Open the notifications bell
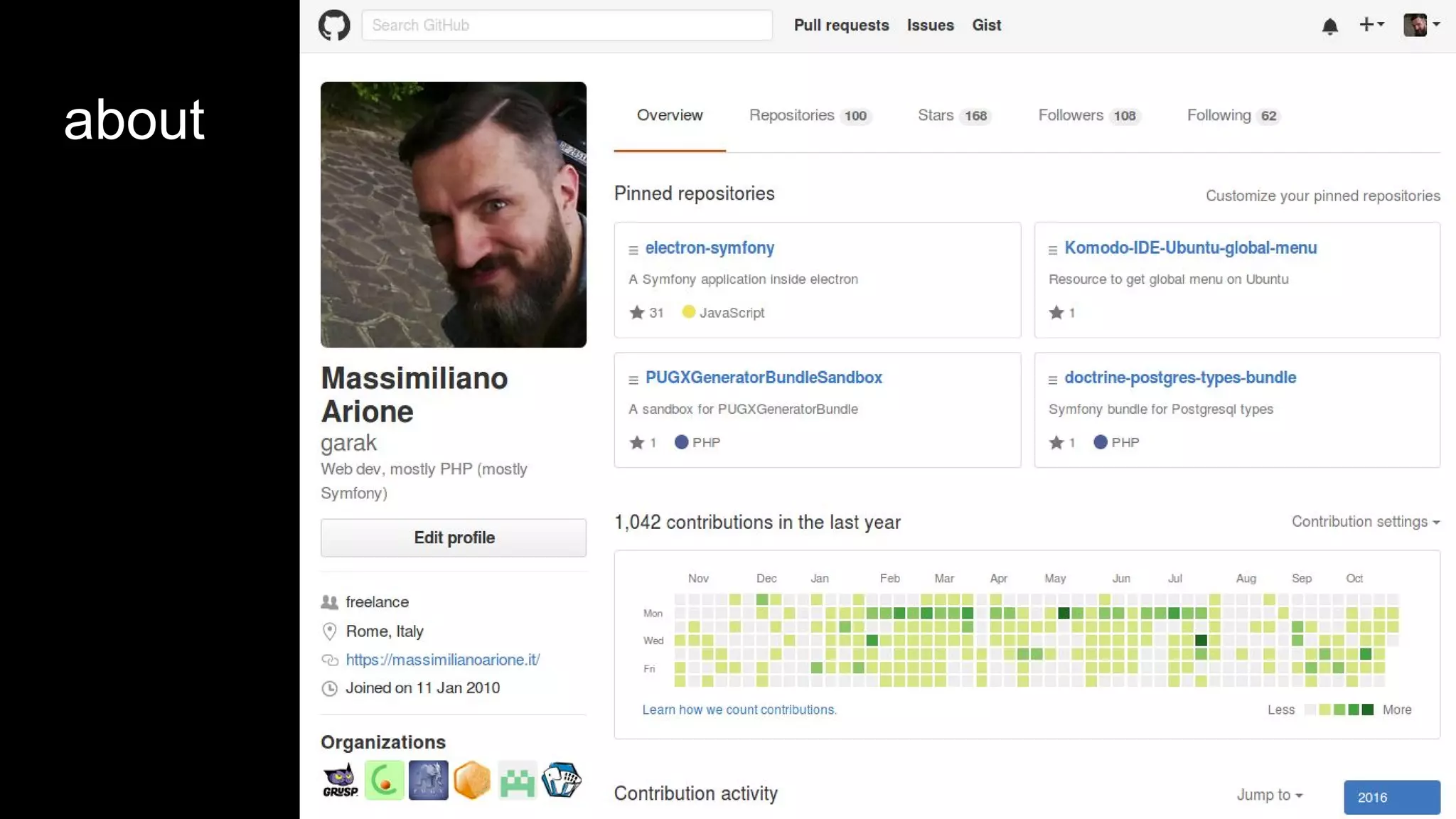This screenshot has height=819, width=1456. [1329, 26]
